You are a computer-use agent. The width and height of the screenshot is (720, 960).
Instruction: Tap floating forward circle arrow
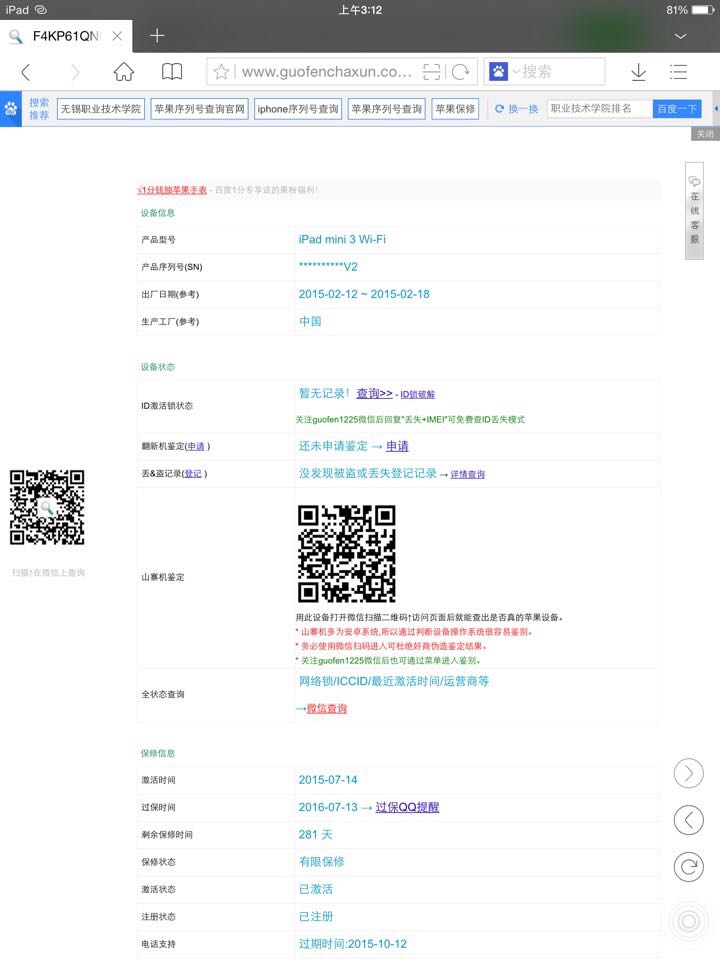[689, 773]
